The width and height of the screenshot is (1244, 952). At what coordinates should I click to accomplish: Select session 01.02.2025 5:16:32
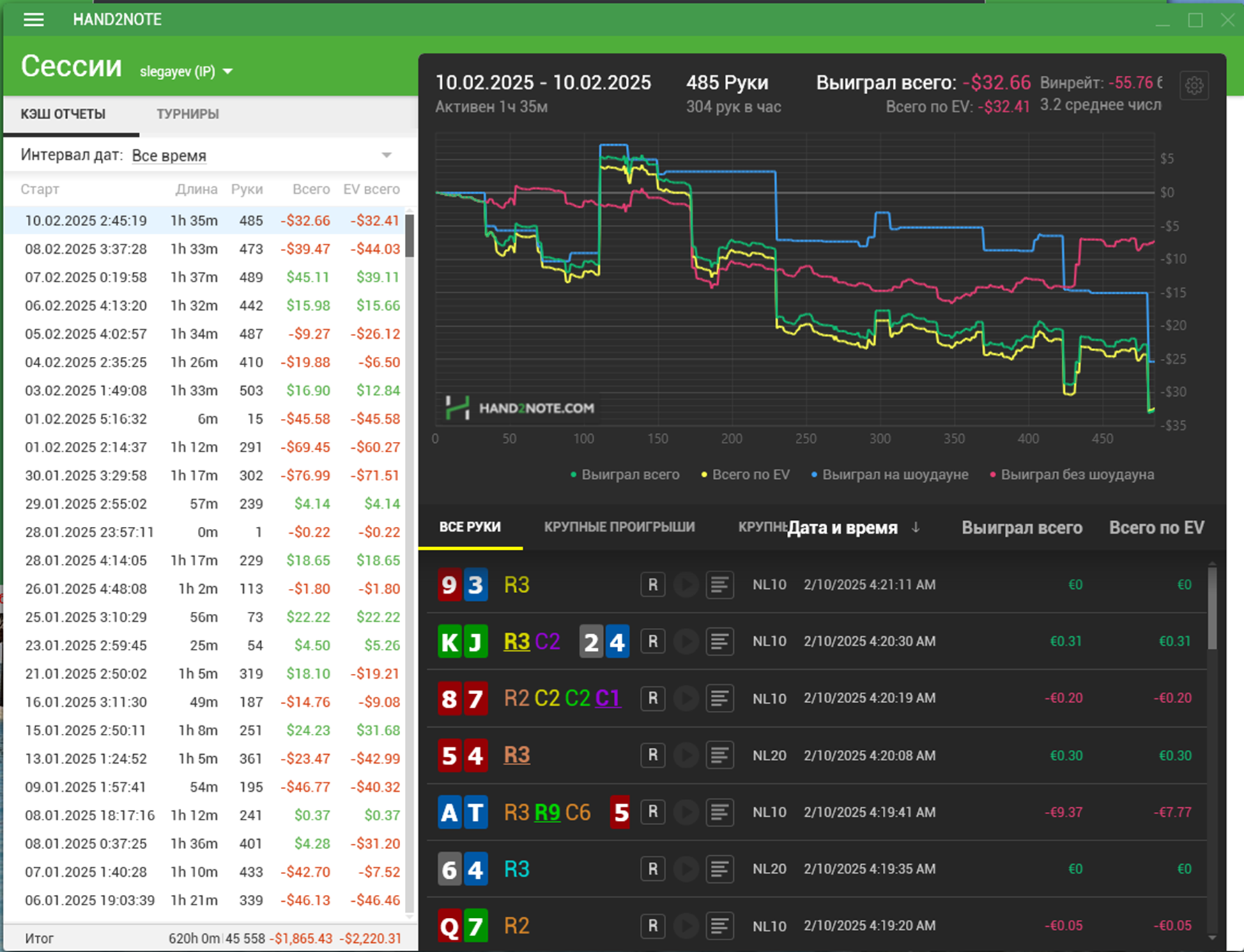tap(204, 419)
